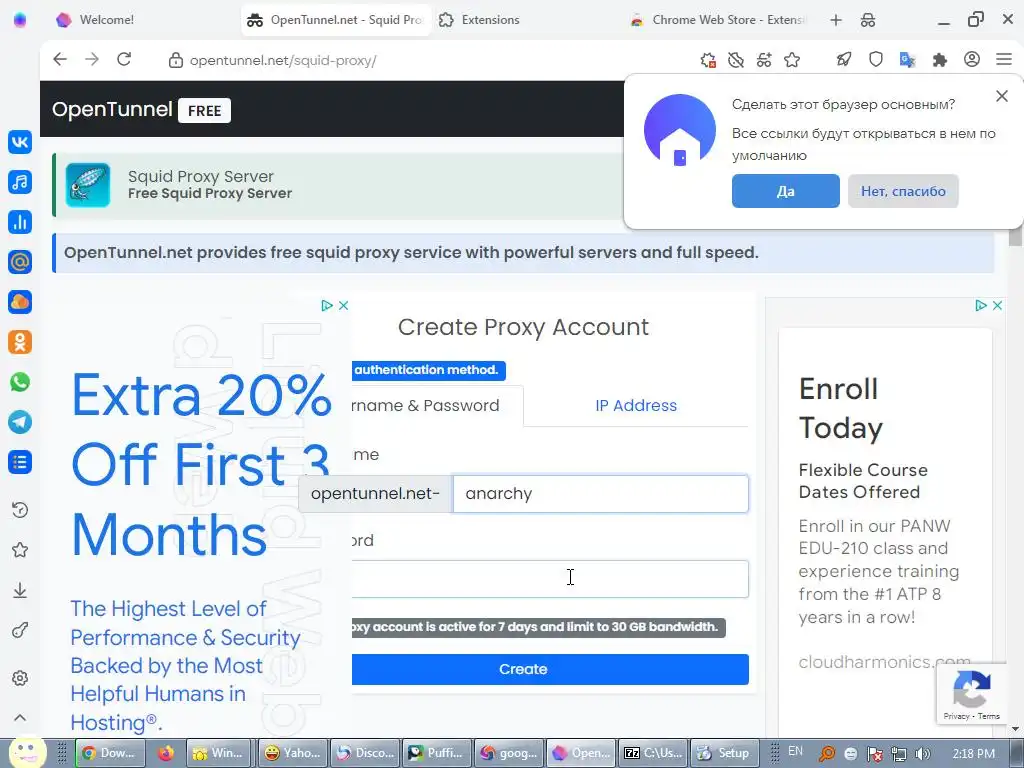
Task: Open the Telegram sidebar shortcut
Action: click(x=20, y=422)
